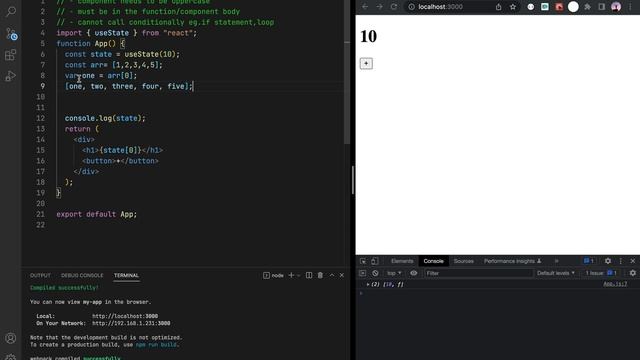Click the useState(10) call on line 6
640x360 pixels.
coord(150,54)
